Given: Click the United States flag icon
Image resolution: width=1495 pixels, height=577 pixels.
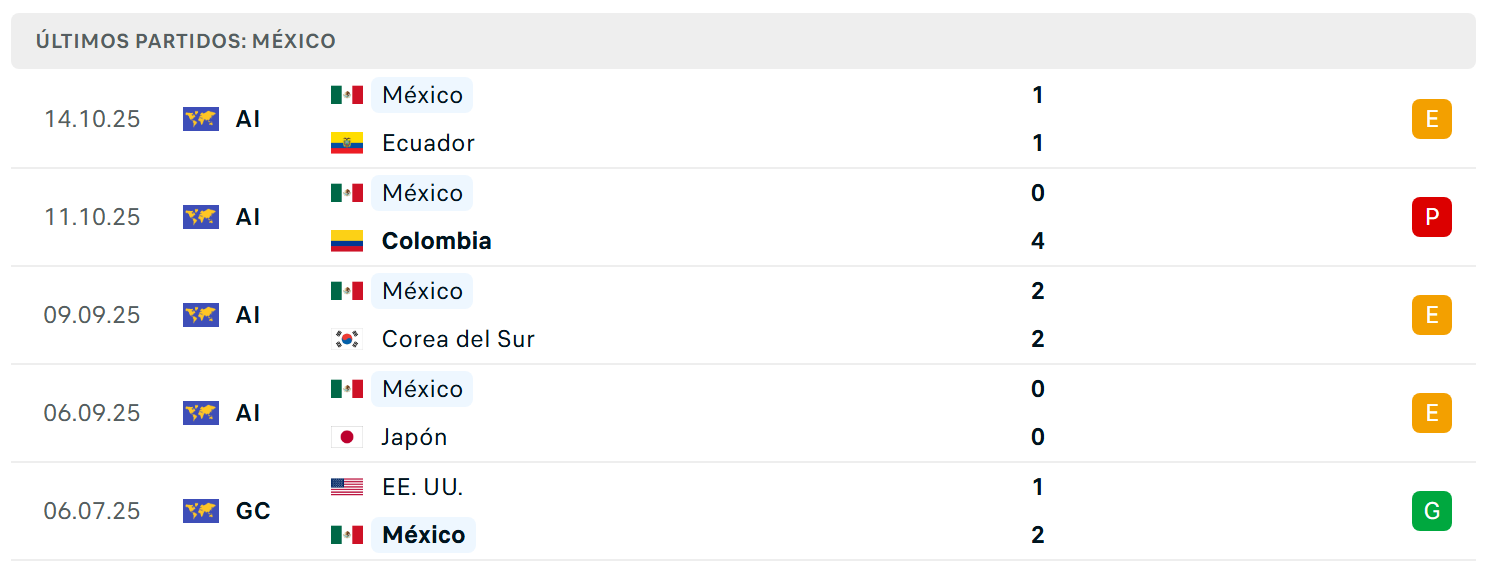Looking at the screenshot, I should click(x=347, y=487).
